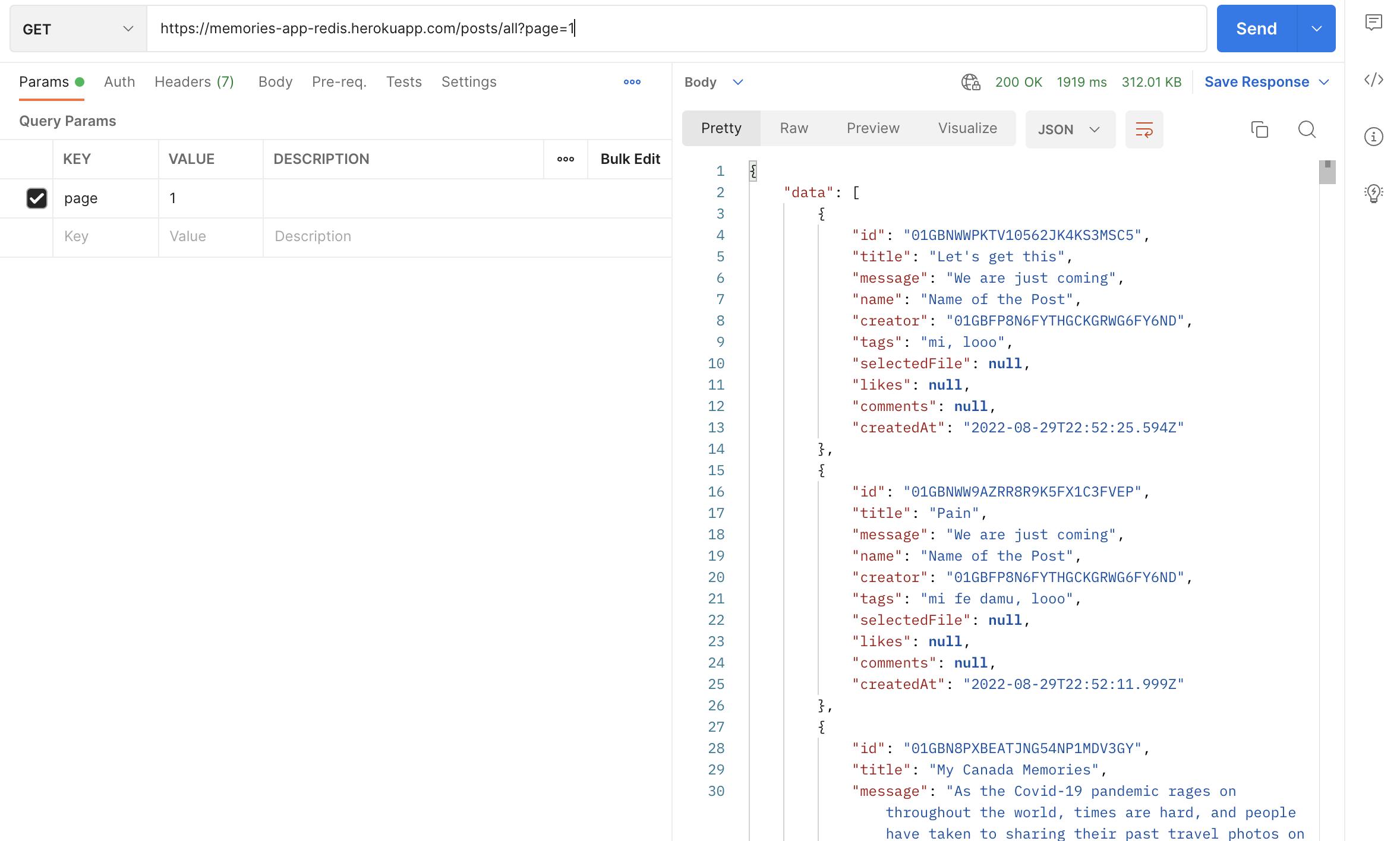Open the Tests tab
Image resolution: width=1400 pixels, height=841 pixels.
(x=404, y=82)
